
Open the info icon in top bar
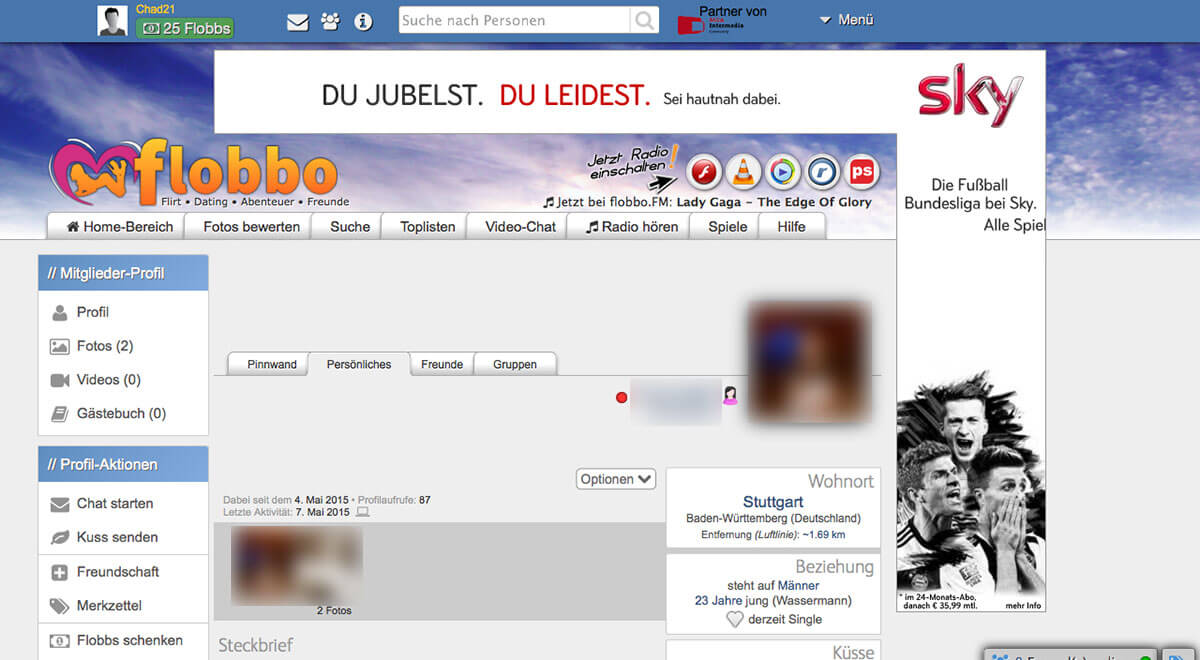tap(363, 22)
